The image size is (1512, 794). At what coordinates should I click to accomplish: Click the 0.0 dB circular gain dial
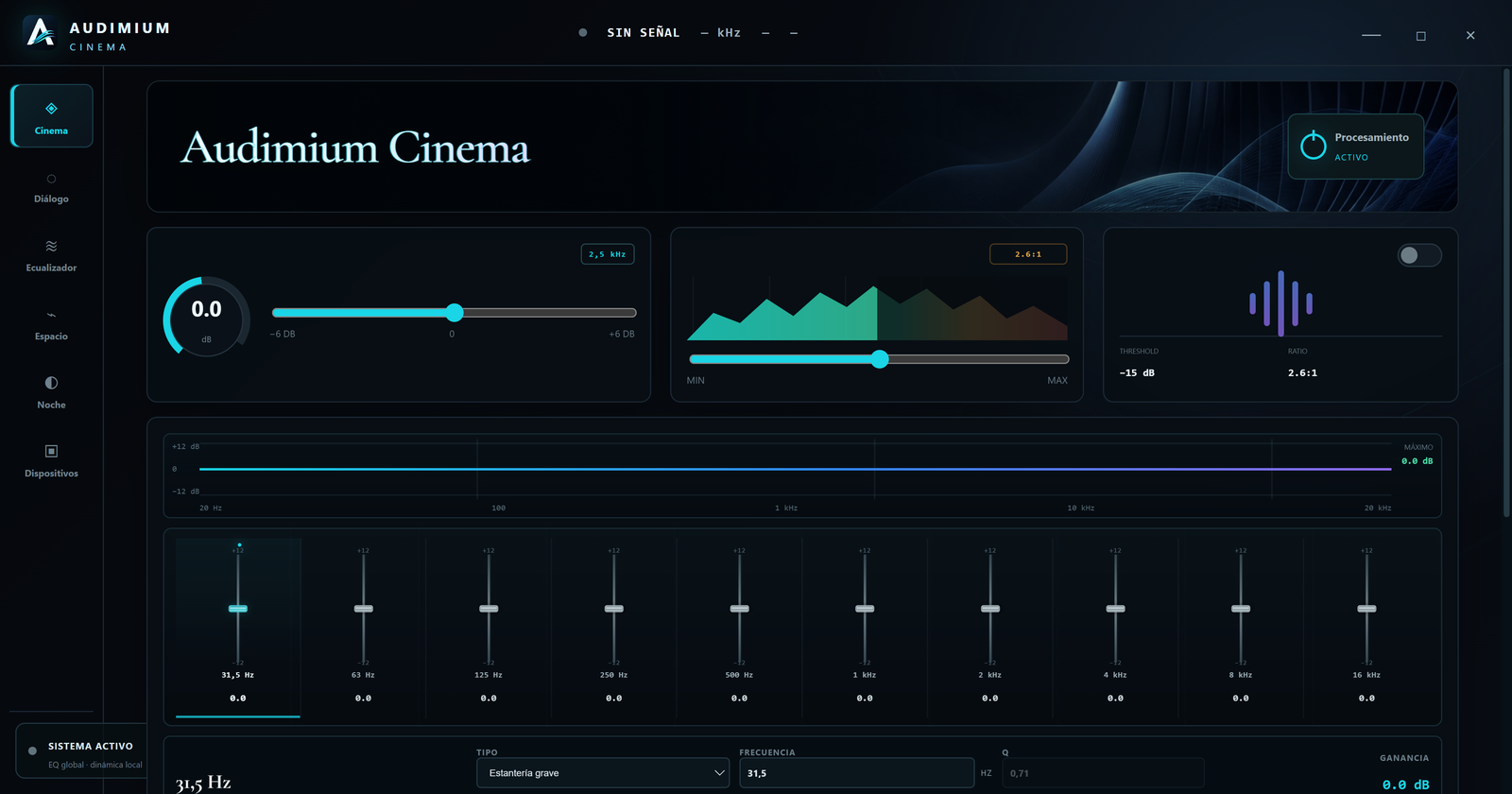click(207, 317)
